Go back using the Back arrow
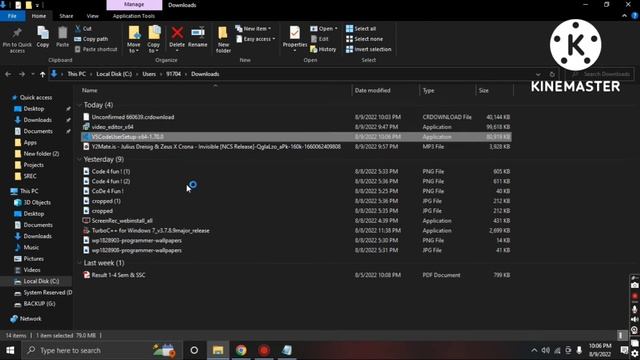This screenshot has width=640, height=360. [x=8, y=74]
